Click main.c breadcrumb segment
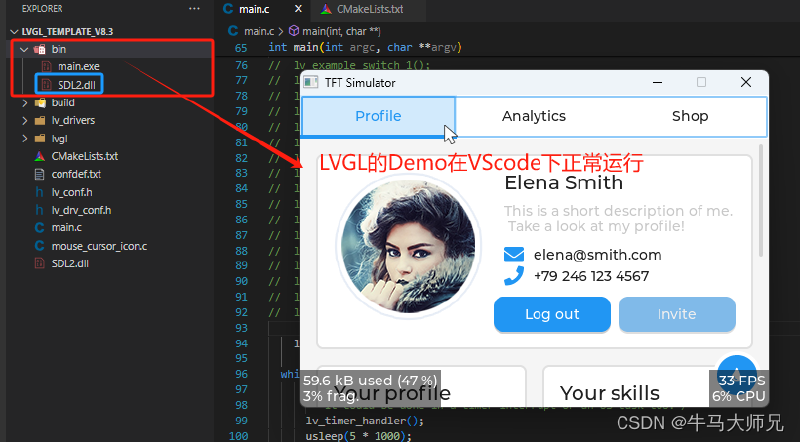 (x=259, y=31)
